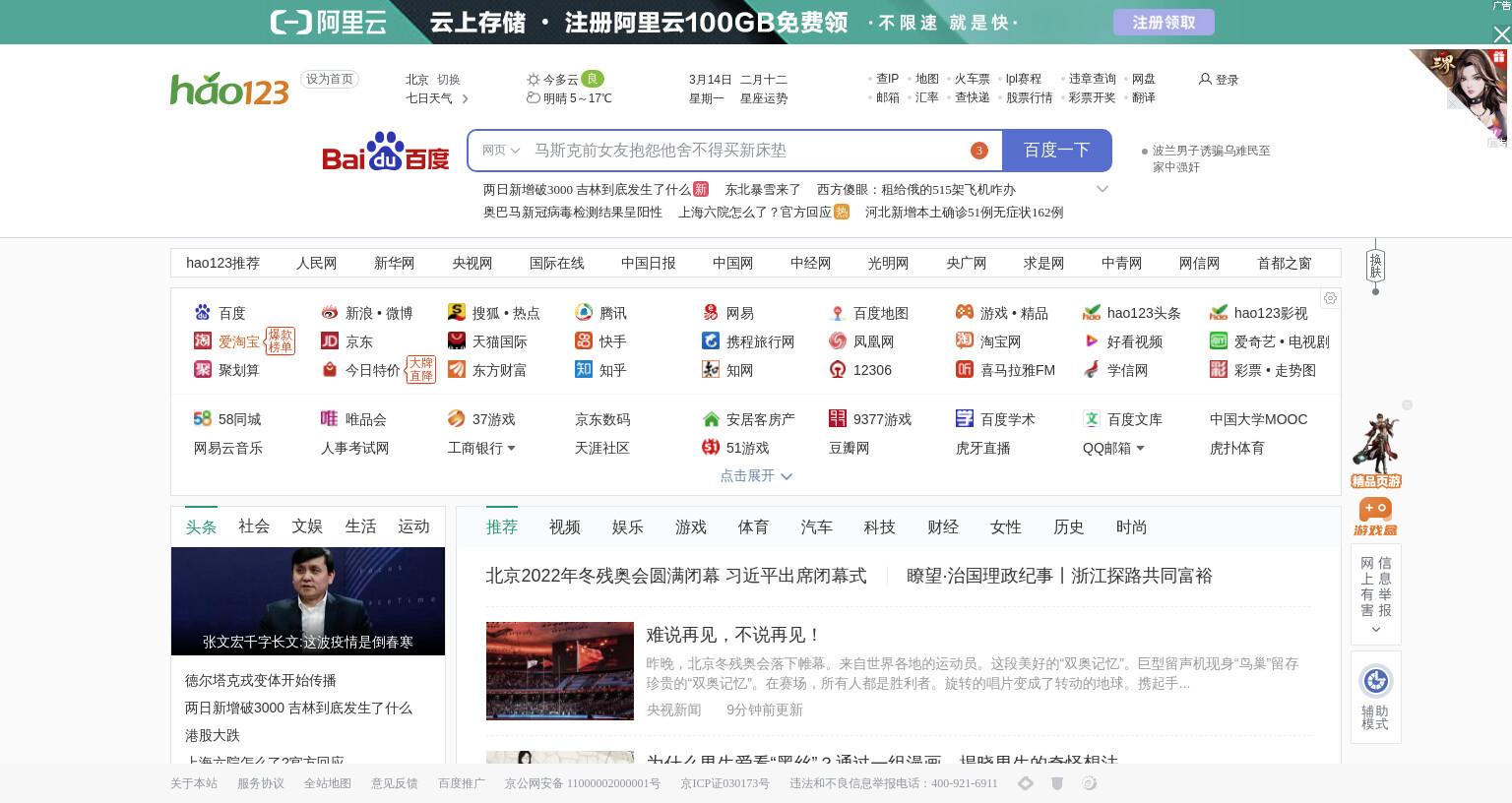
Task: Open 首都之窗 link
Action: (x=1284, y=263)
